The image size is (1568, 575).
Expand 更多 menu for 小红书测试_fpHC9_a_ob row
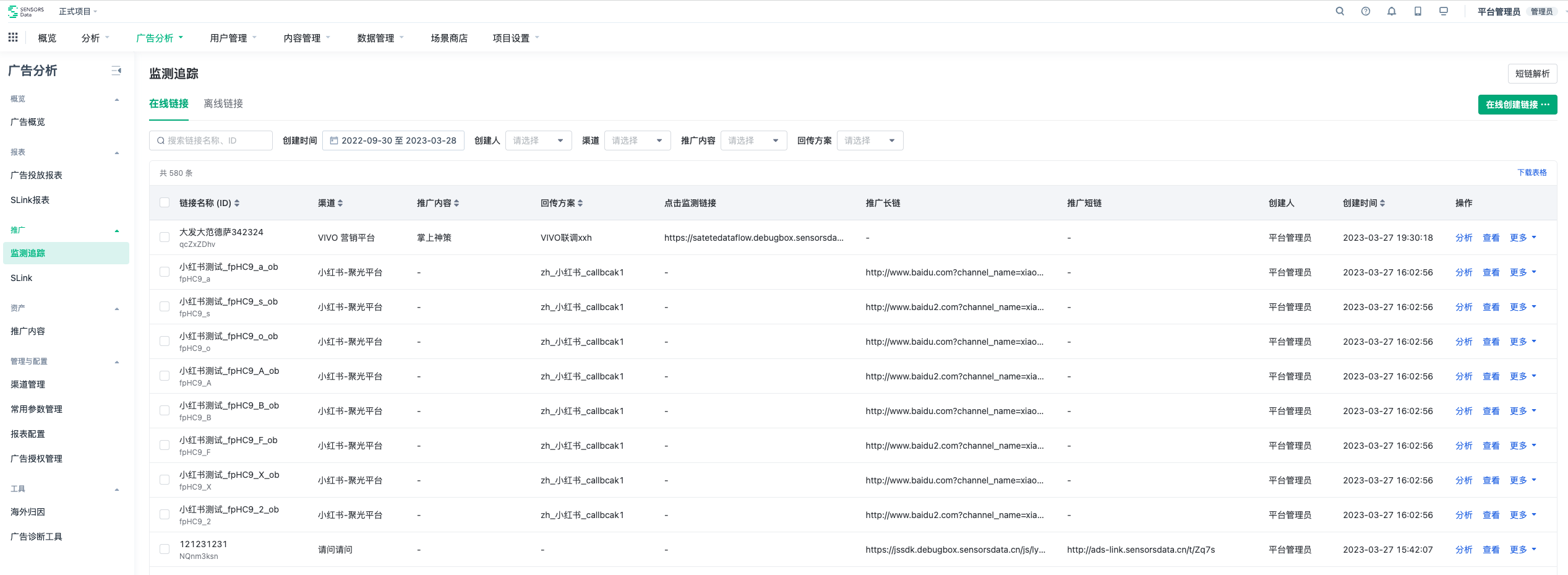tap(1523, 272)
